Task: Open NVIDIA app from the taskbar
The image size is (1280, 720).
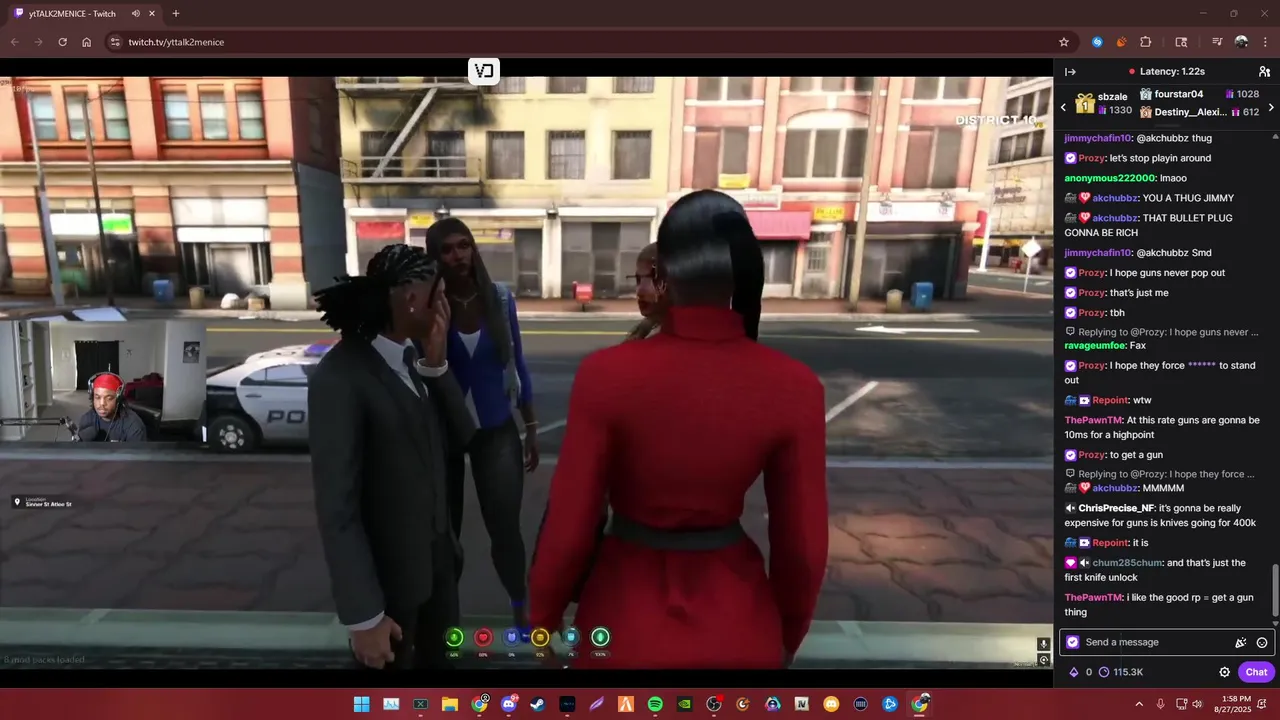Action: [x=684, y=704]
